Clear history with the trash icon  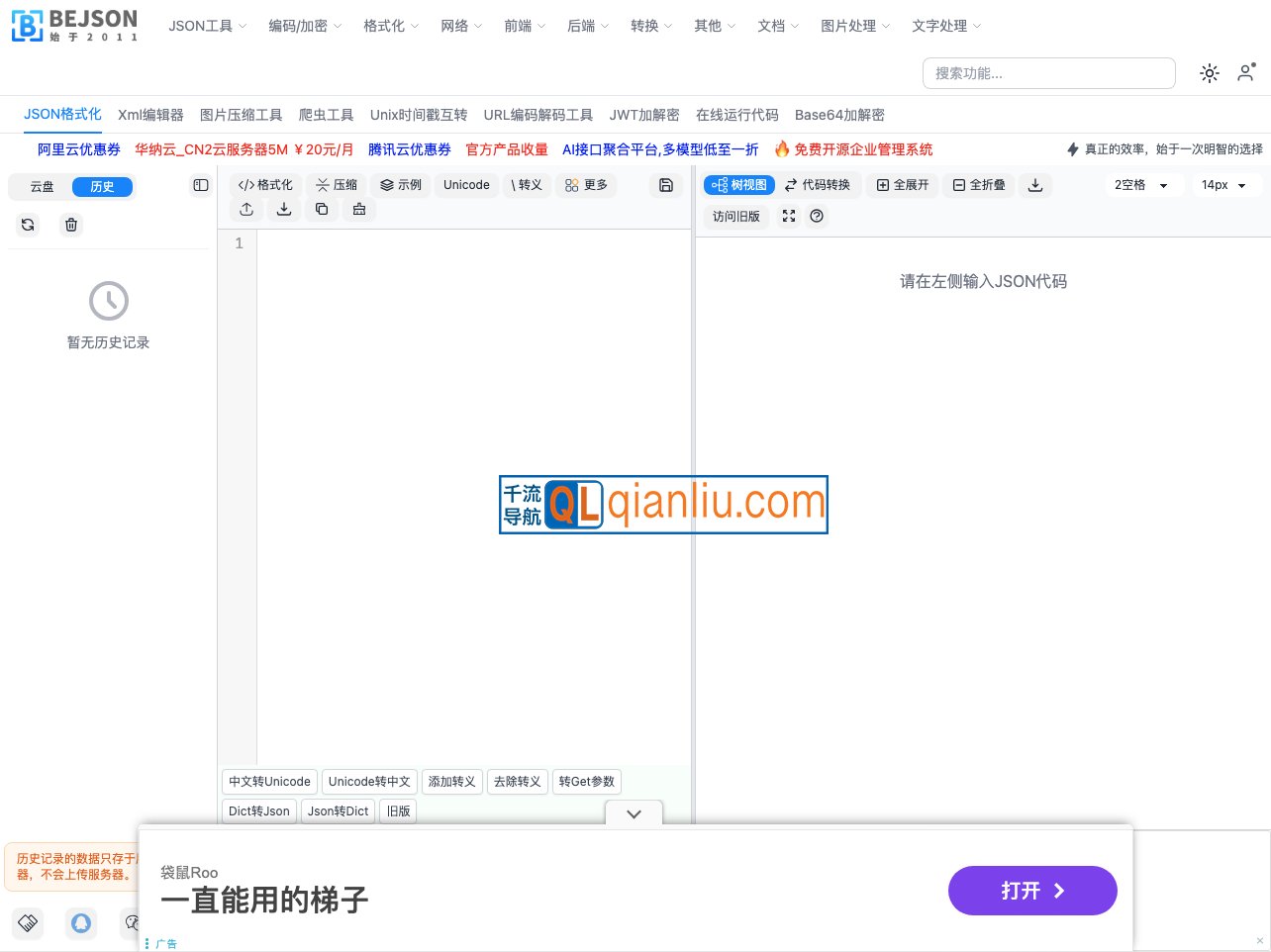click(70, 225)
